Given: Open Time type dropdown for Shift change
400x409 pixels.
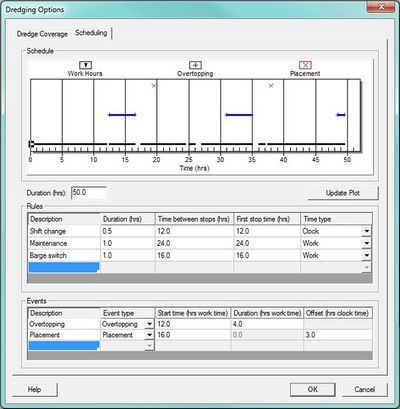Looking at the screenshot, I should click(x=367, y=231).
